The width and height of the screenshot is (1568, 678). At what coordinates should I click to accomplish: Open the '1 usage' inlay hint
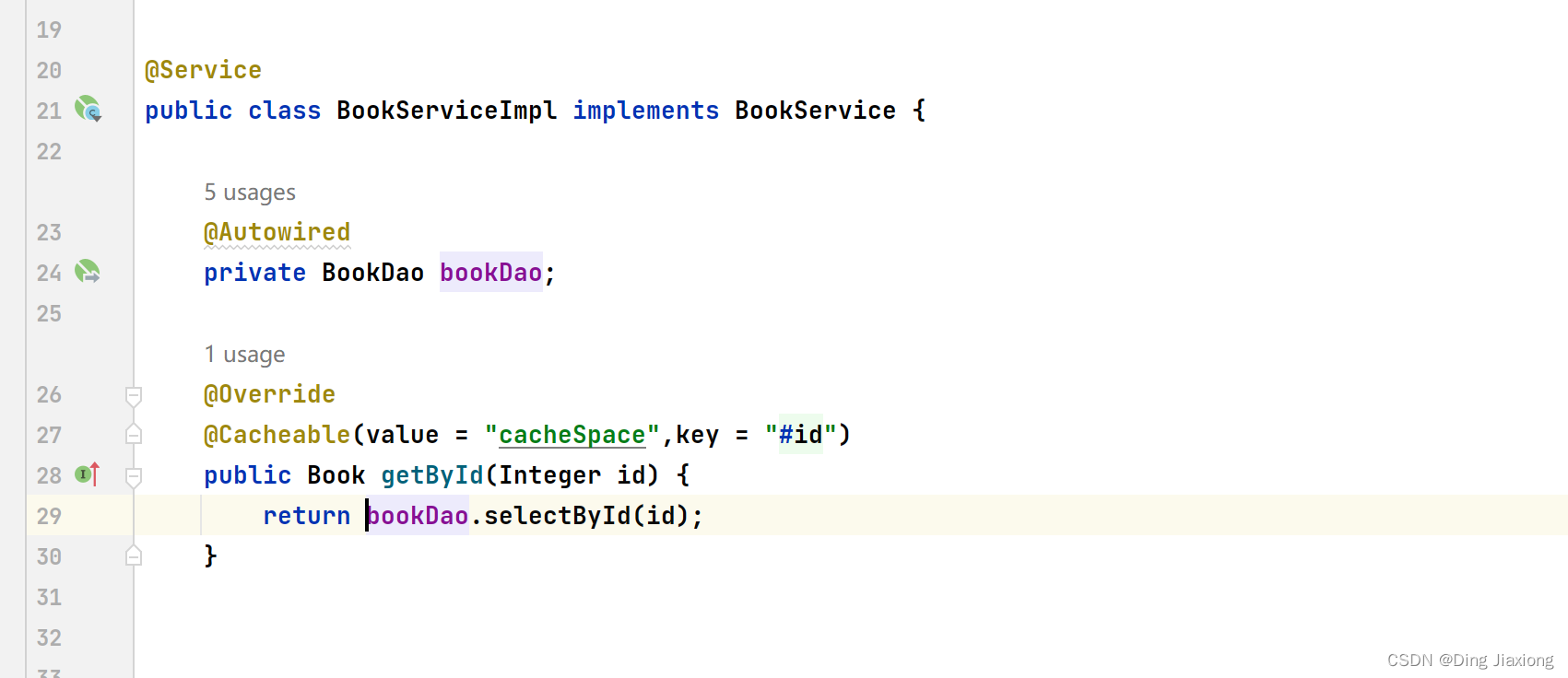(244, 355)
